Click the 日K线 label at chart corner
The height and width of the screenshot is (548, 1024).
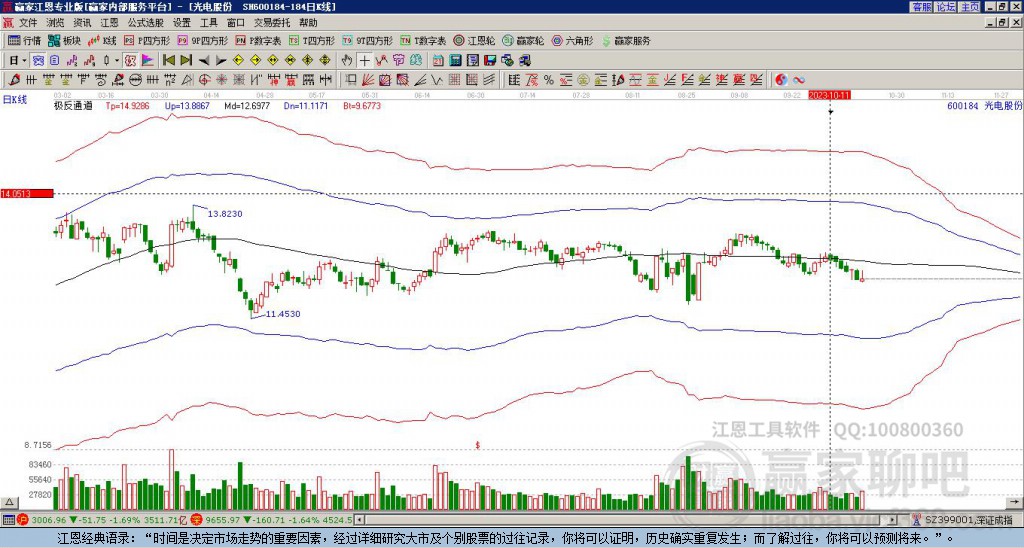click(15, 99)
